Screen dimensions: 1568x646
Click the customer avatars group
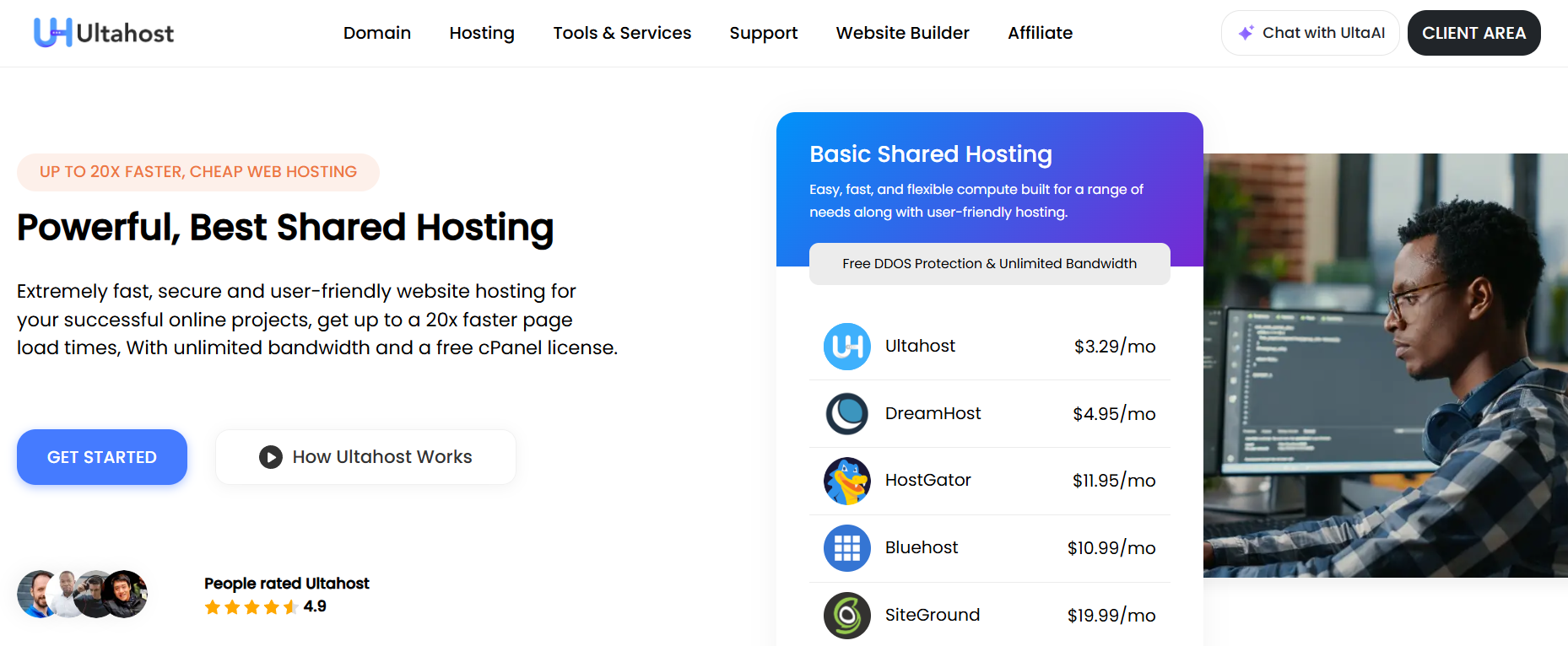(x=83, y=594)
